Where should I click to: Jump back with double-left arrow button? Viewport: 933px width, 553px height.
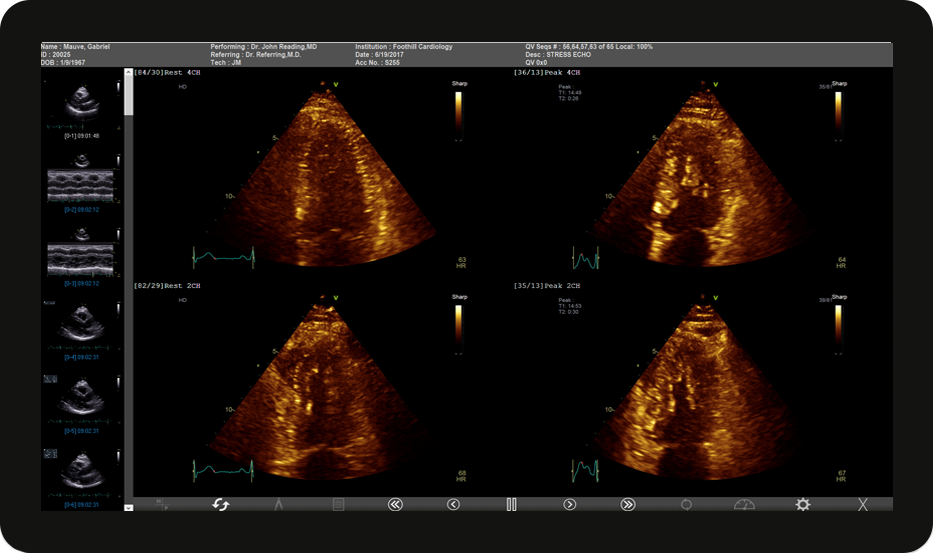coord(395,505)
